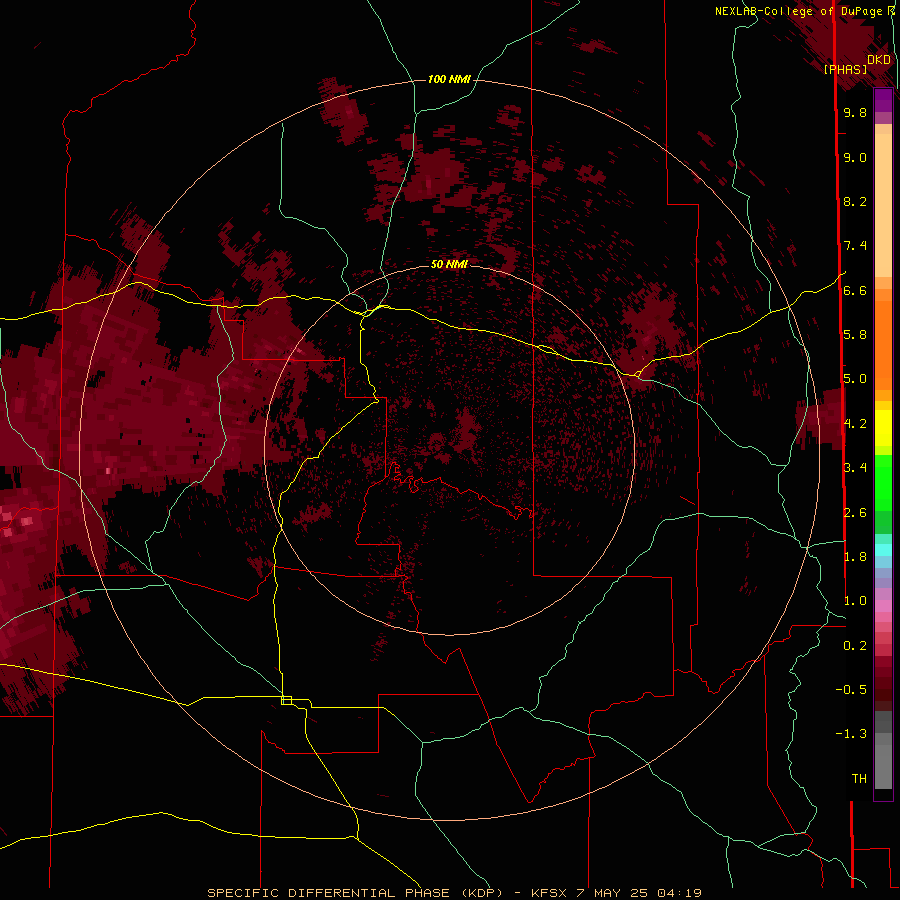Click the 3.4 value on color scale
The height and width of the screenshot is (900, 900).
tap(855, 468)
